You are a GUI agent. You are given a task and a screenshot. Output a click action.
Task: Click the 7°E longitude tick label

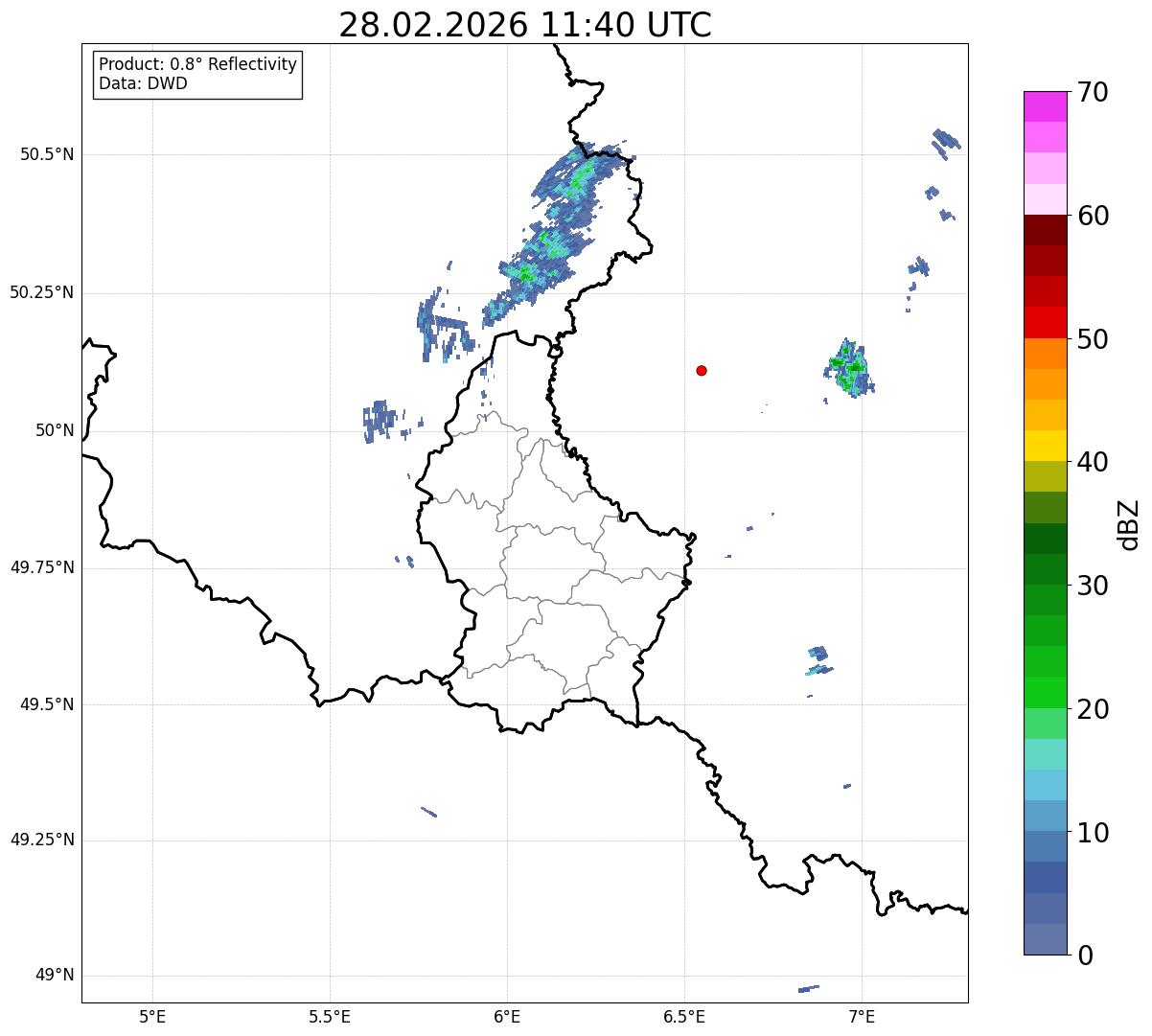tap(862, 1016)
